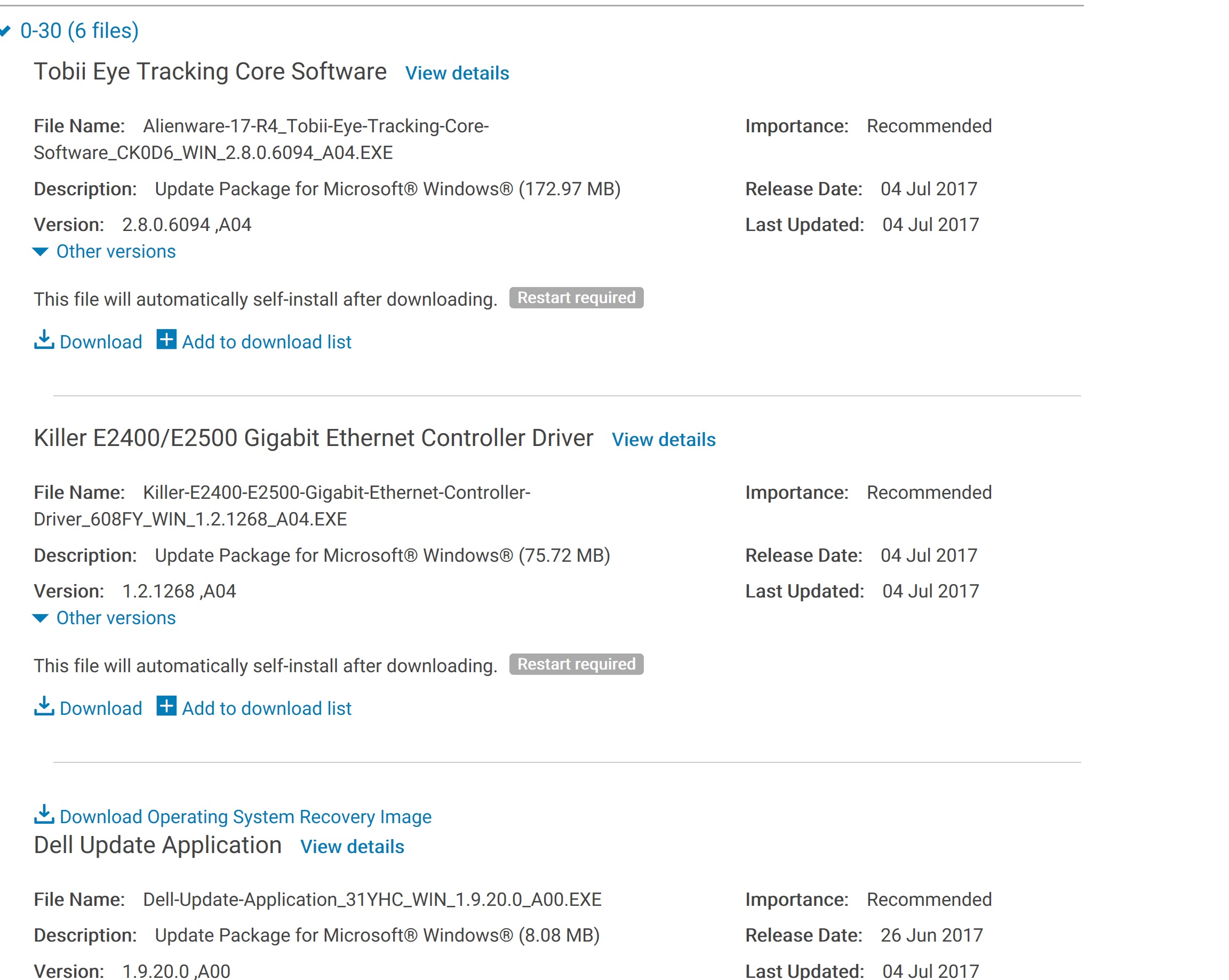
Task: Click Restart required badge under Killer driver
Action: point(576,664)
